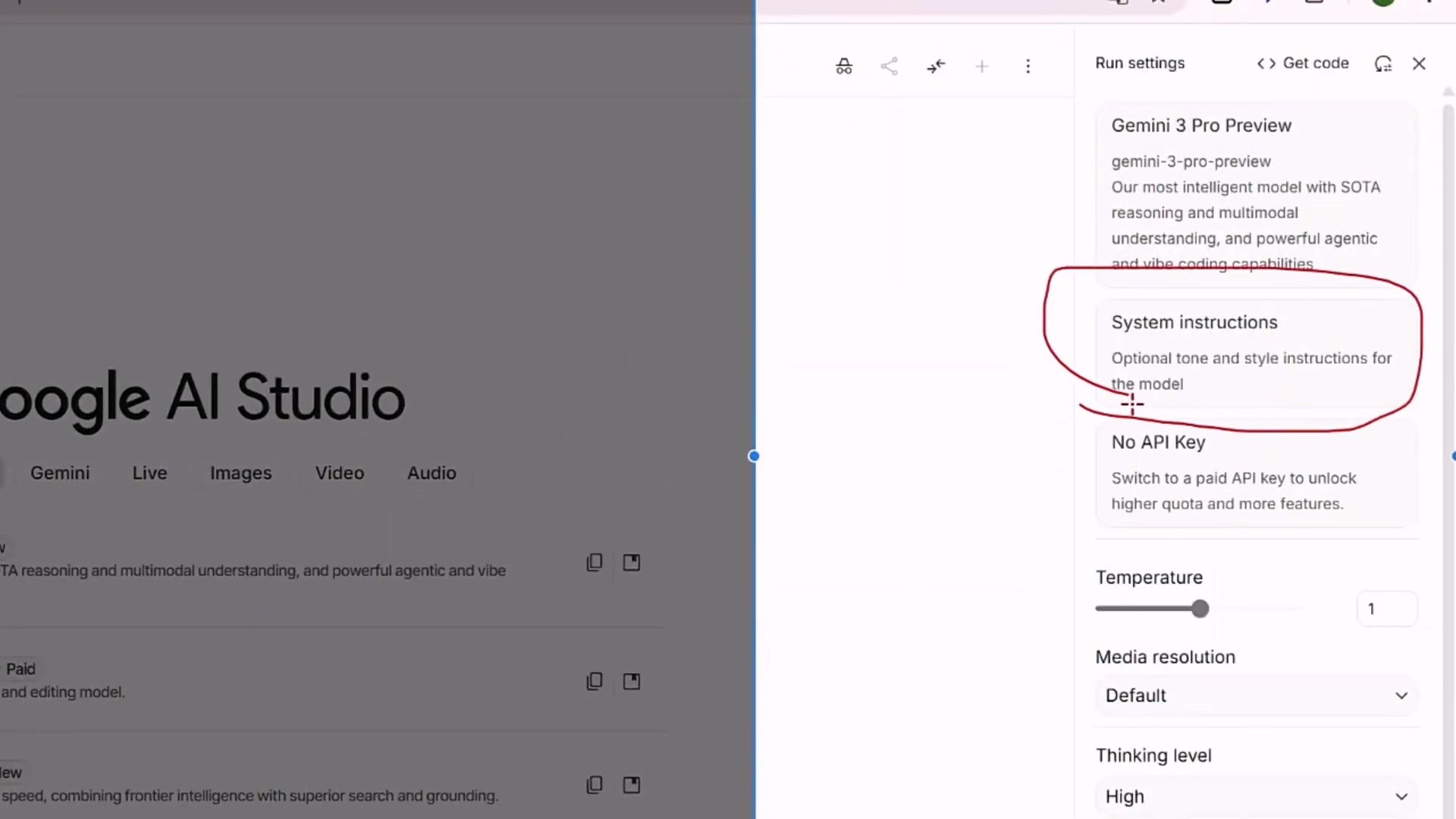Viewport: 1456px width, 819px height.
Task: Click the Temperature value input field
Action: (1387, 609)
